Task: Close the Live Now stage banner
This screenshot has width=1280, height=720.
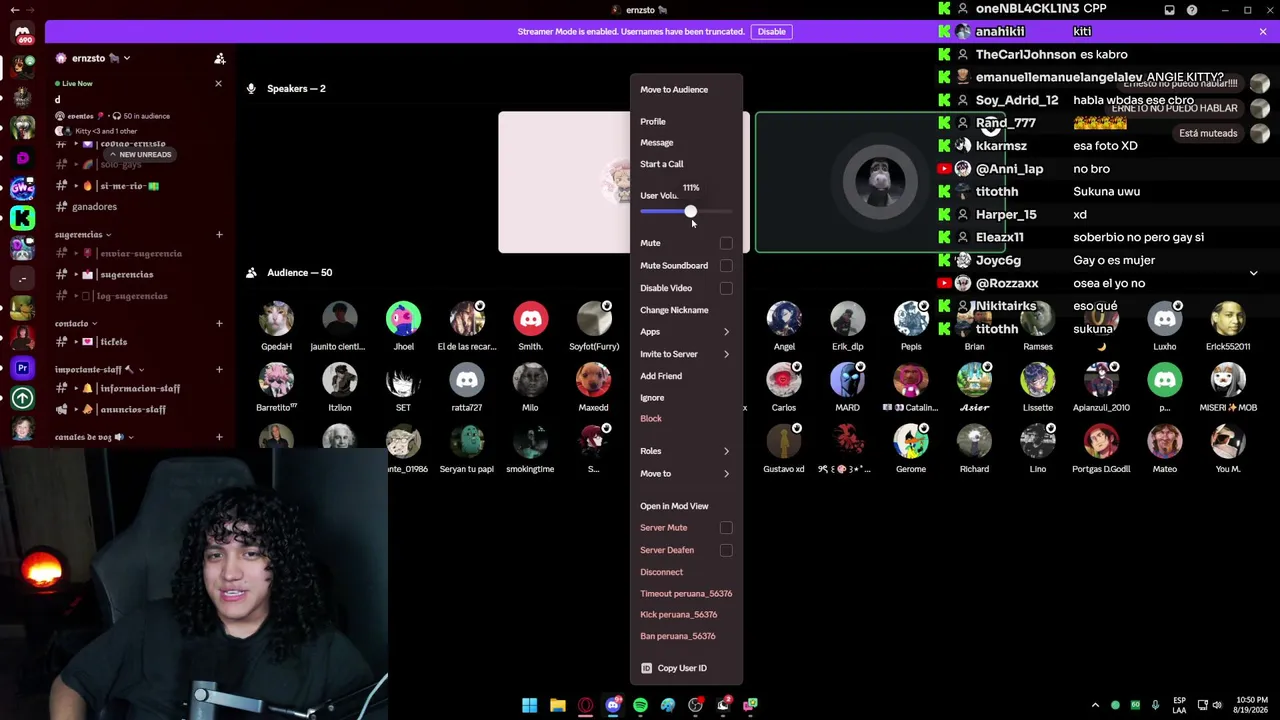Action: click(x=218, y=83)
